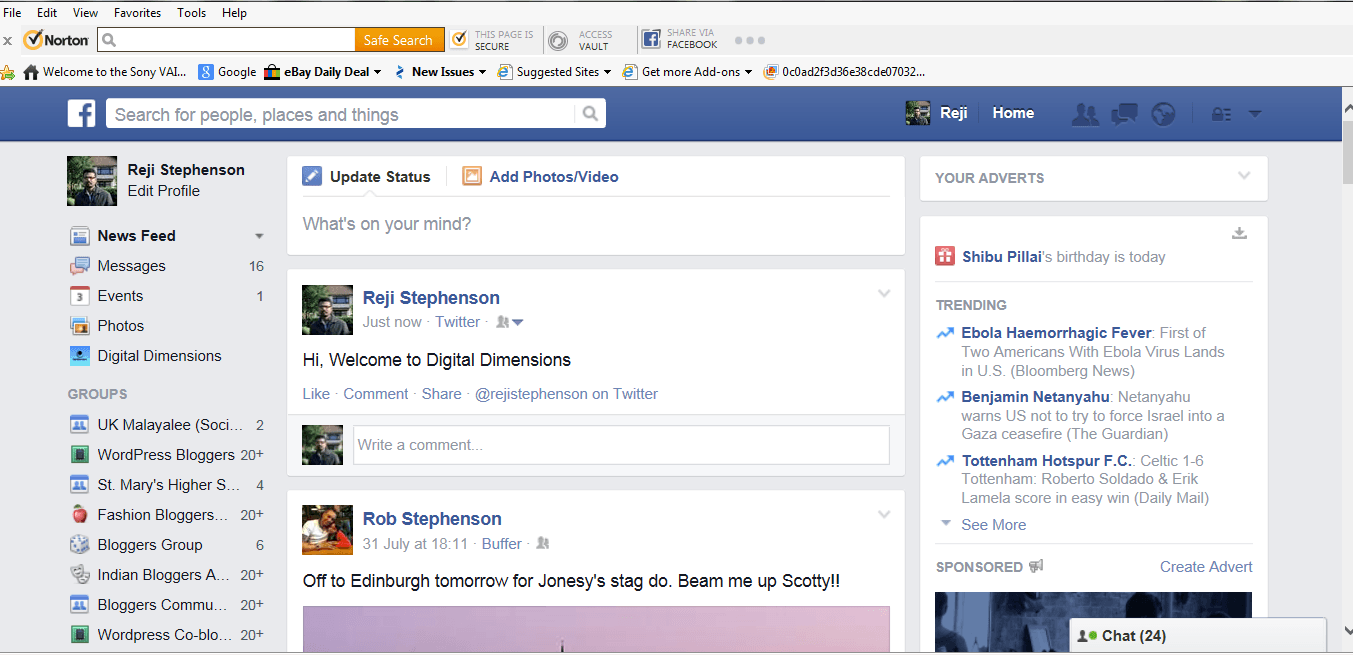Click the Ebola trending arrow icon
The height and width of the screenshot is (655, 1353).
[945, 333]
